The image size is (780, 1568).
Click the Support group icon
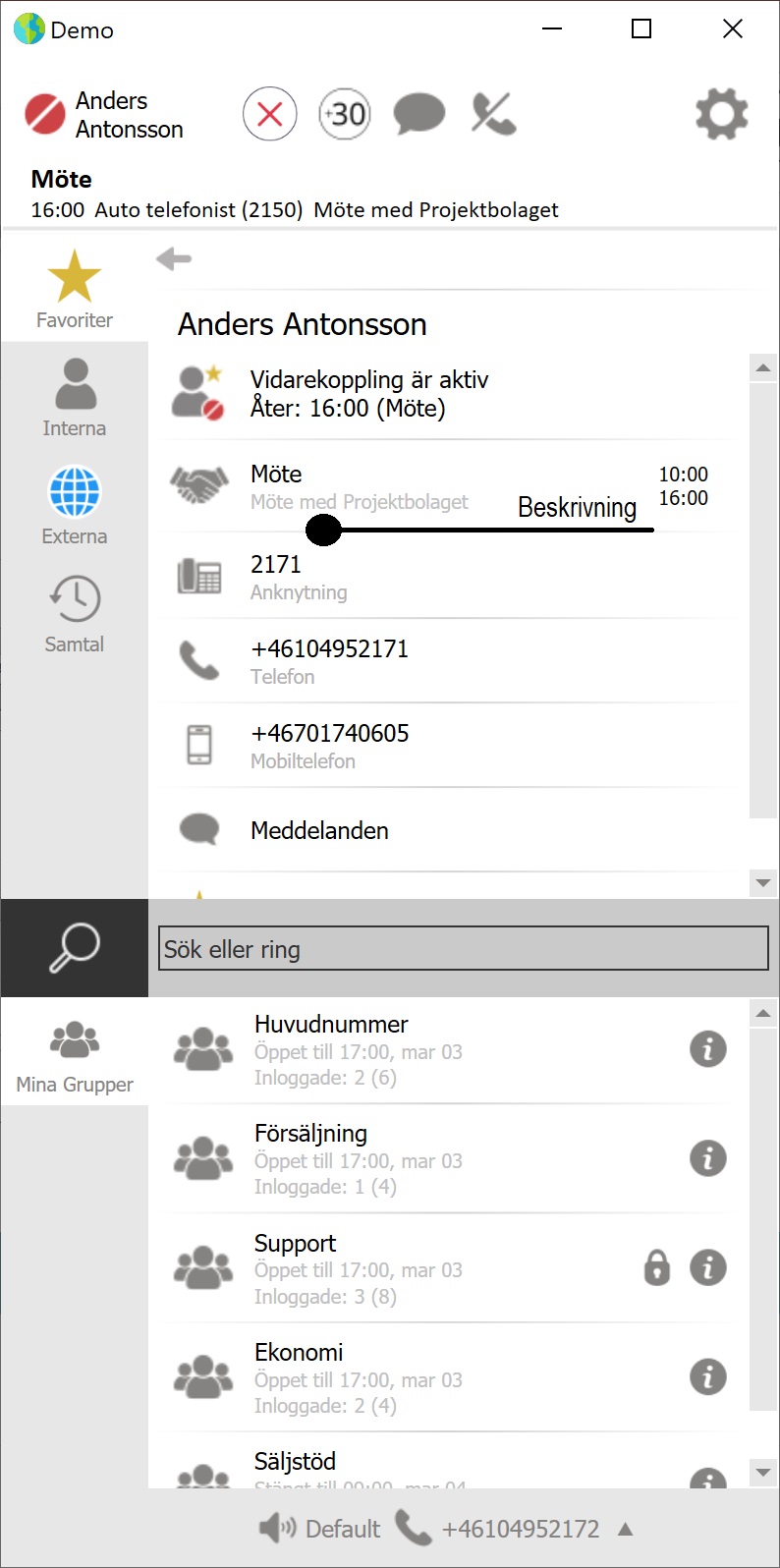203,1268
